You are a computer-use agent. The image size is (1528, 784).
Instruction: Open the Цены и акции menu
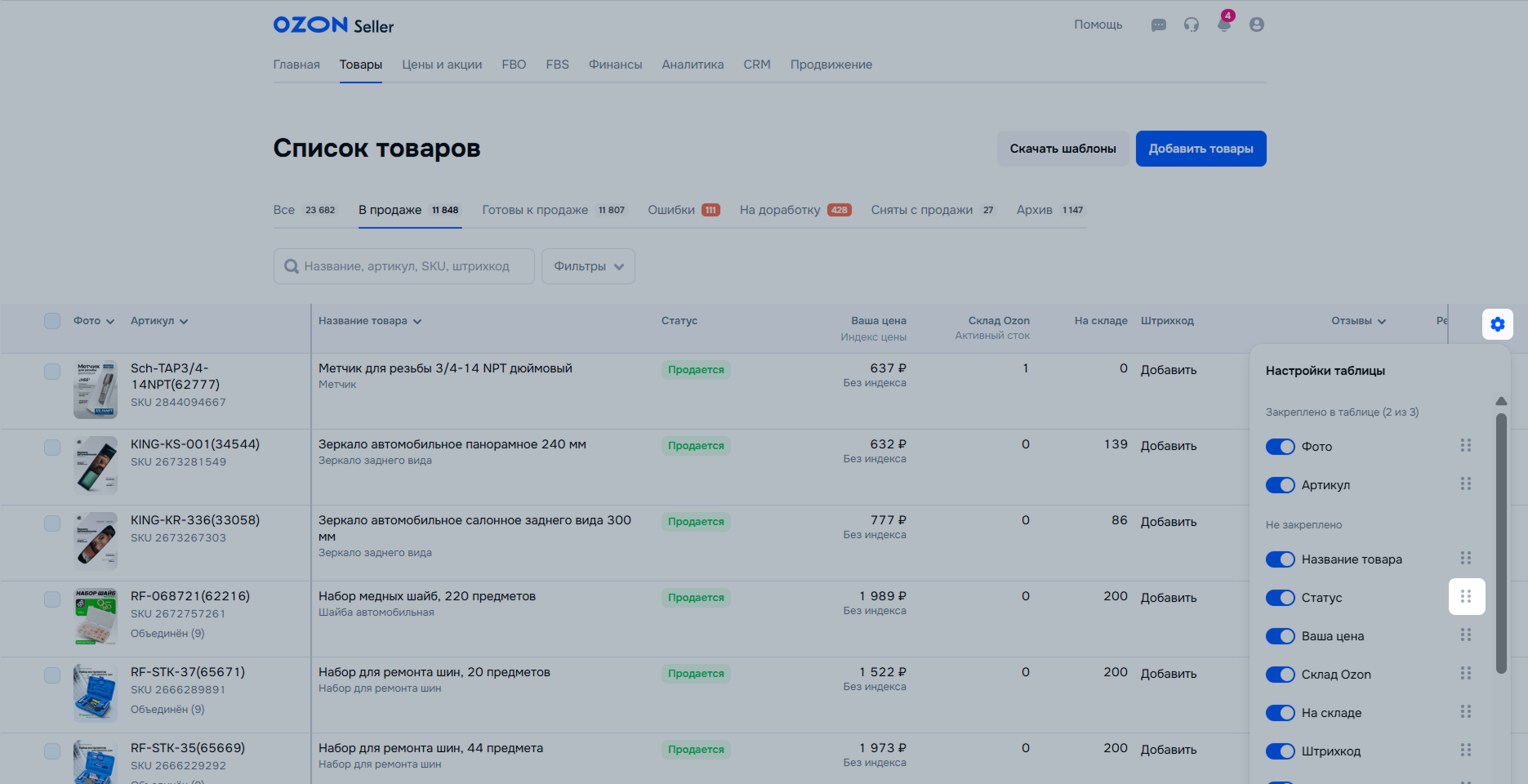(442, 65)
